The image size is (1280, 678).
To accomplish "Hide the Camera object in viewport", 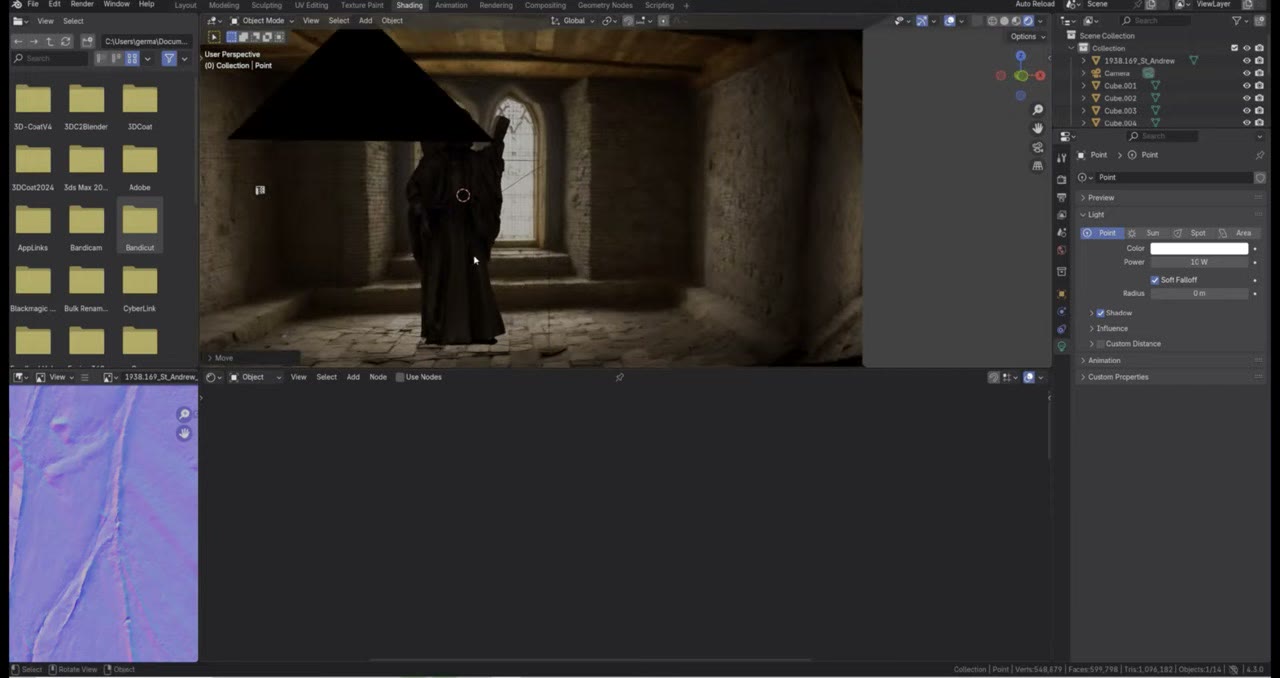I will 1246,73.
